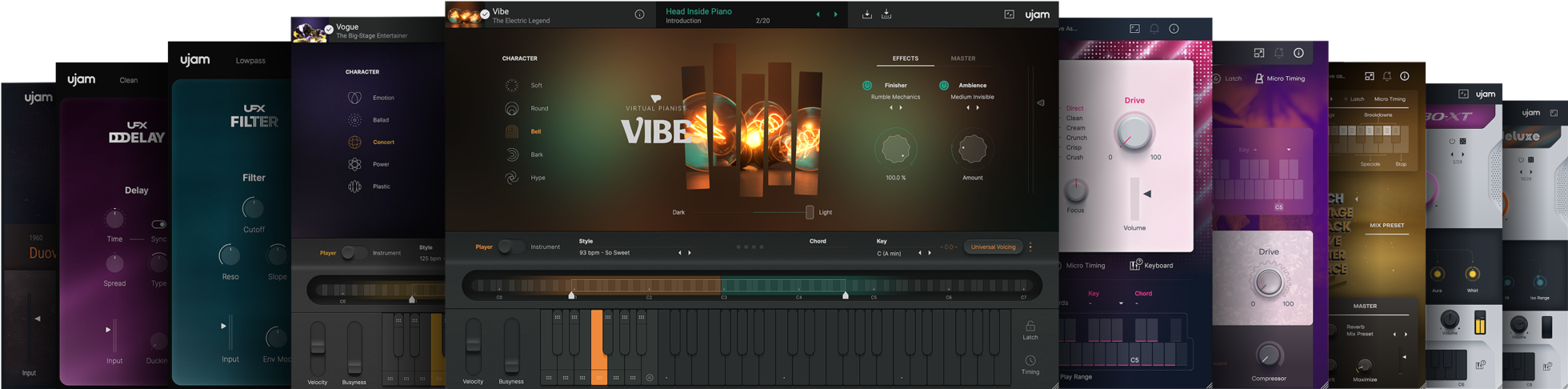Screen dimensions: 1568x389
Task: Click the Universal Voicing button
Action: click(993, 247)
